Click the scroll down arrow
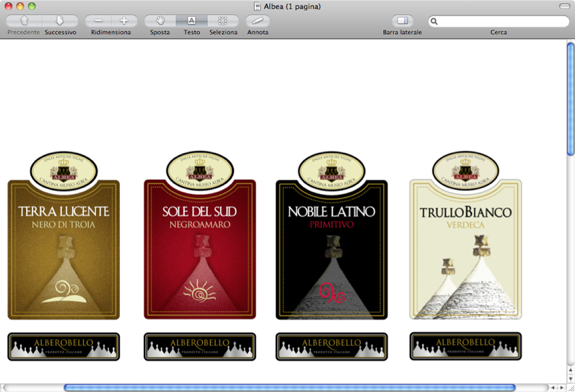Screen dimensions: 575x392 click(571, 379)
